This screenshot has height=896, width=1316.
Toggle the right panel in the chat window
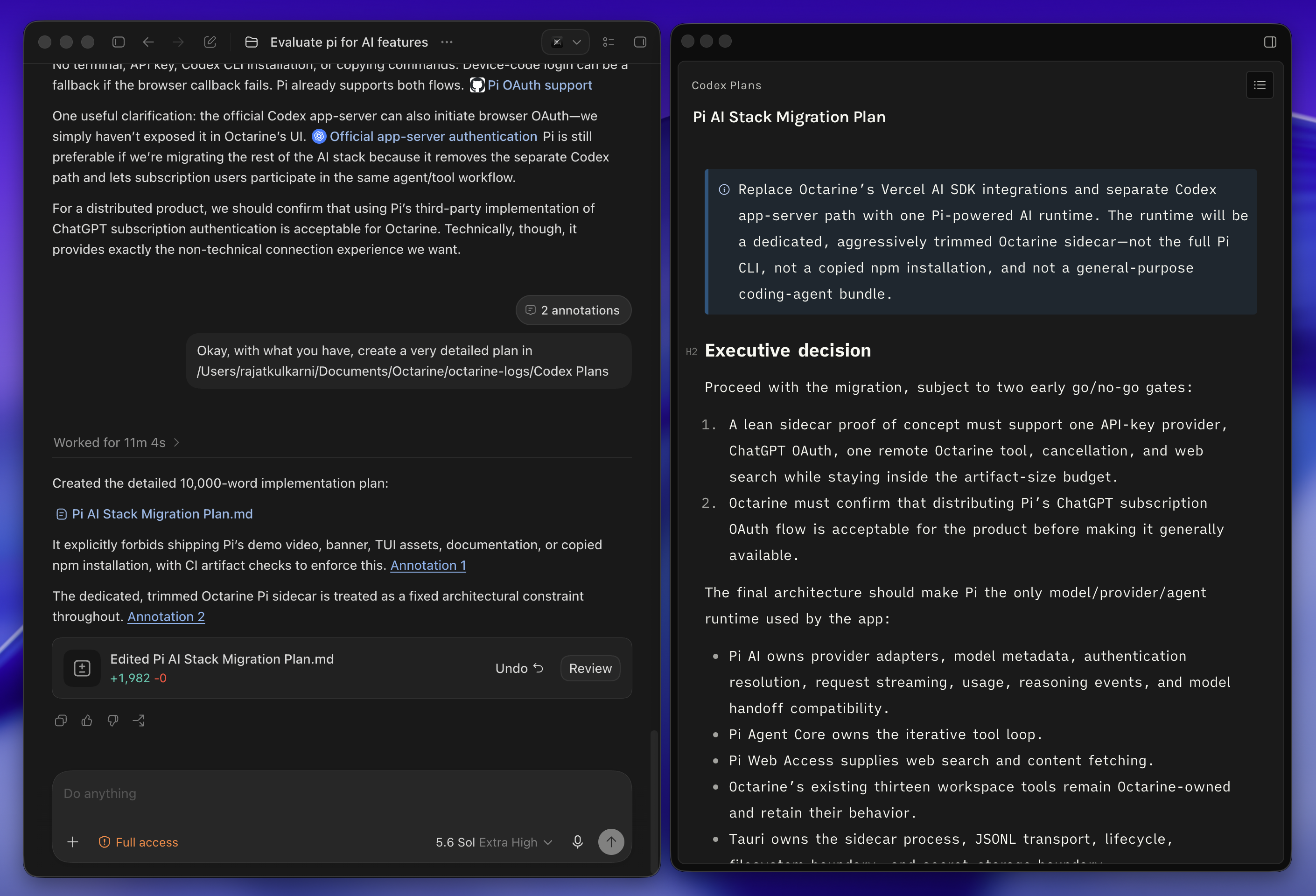[640, 42]
